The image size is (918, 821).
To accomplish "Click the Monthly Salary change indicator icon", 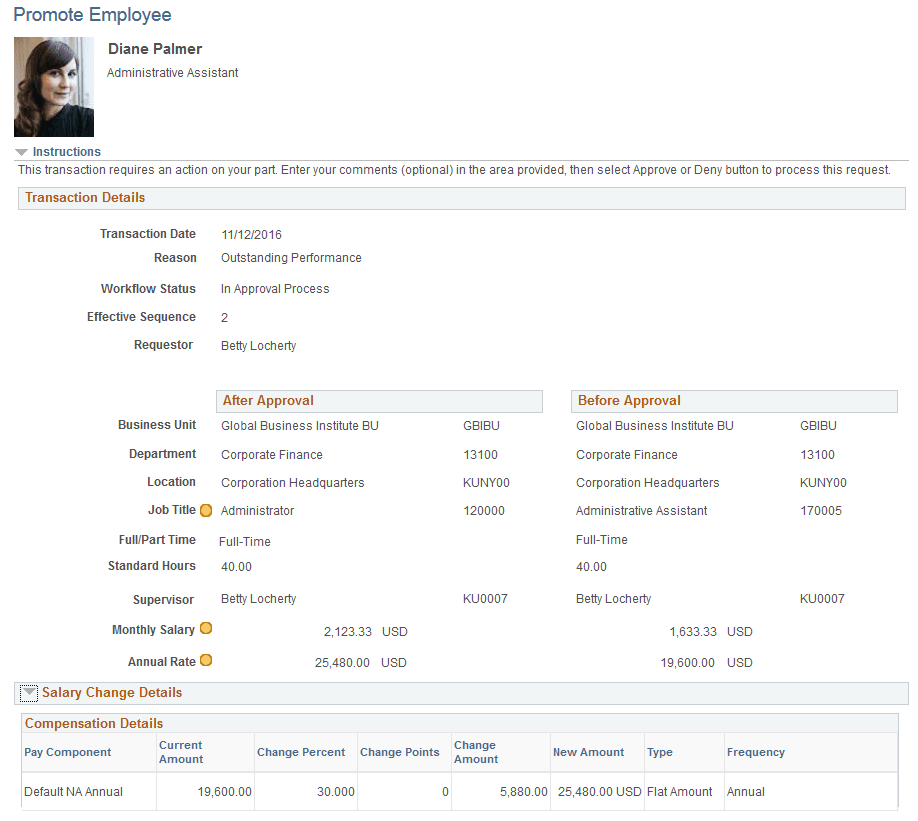I will click(x=205, y=629).
